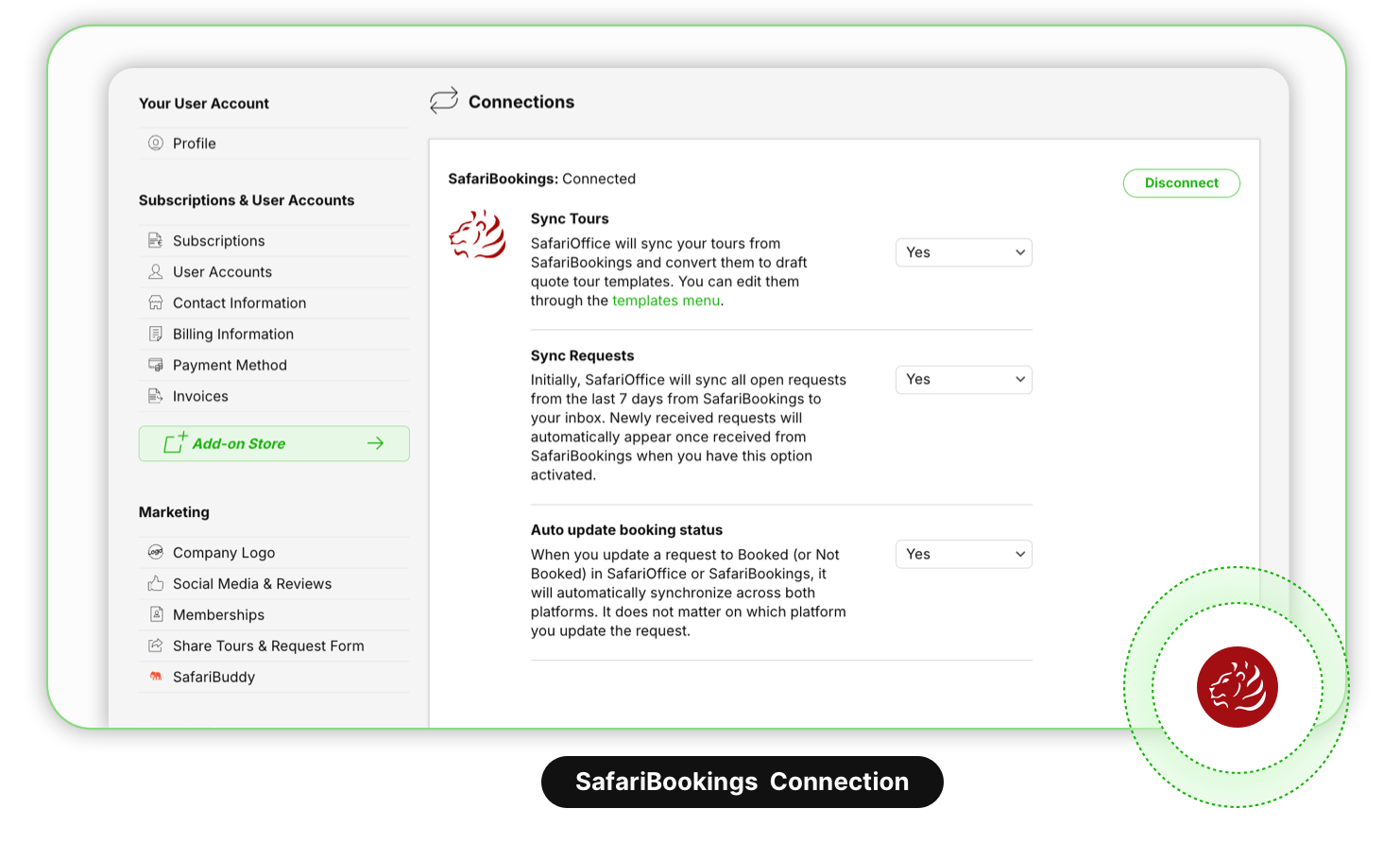1400x843 pixels.
Task: Open the Sync Tours Yes dropdown
Action: (x=964, y=253)
